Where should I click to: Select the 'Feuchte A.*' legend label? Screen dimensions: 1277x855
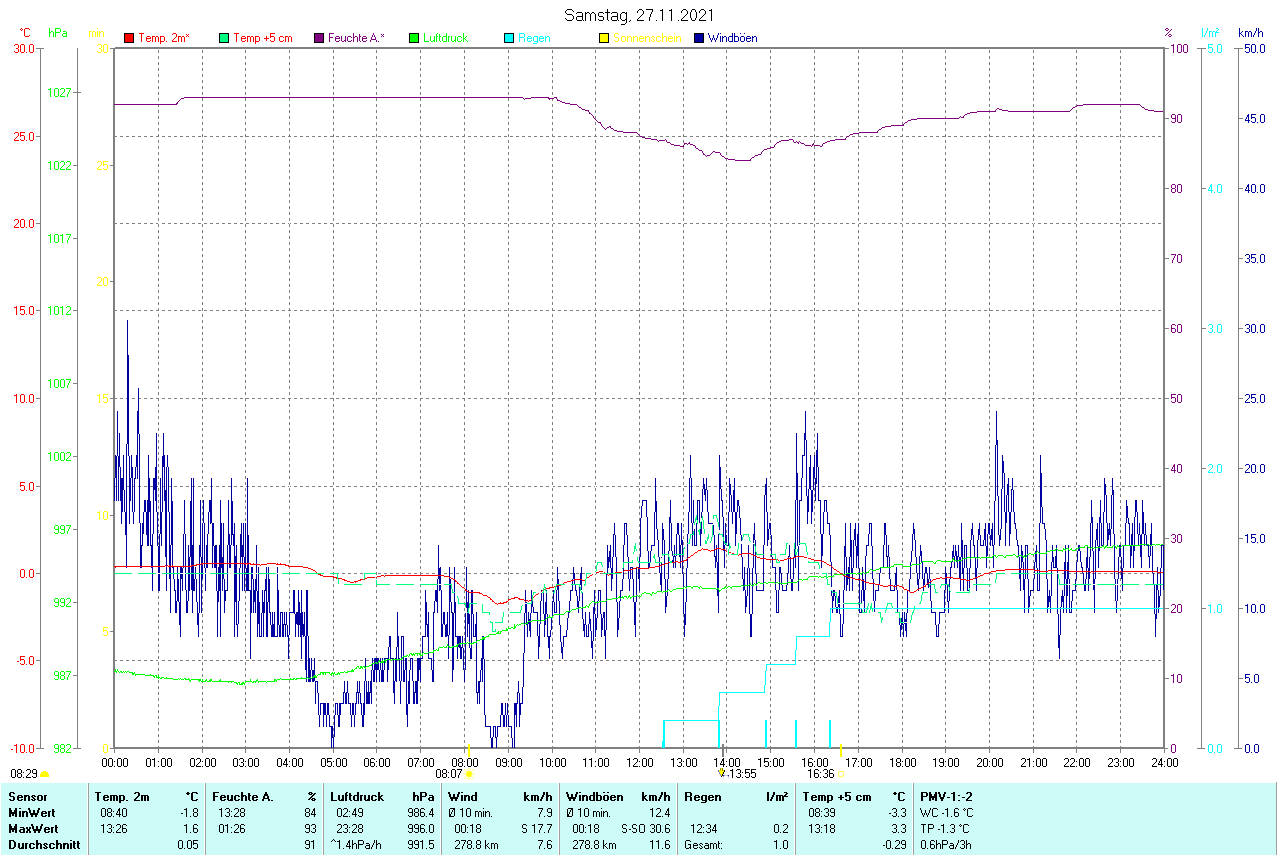tap(356, 38)
